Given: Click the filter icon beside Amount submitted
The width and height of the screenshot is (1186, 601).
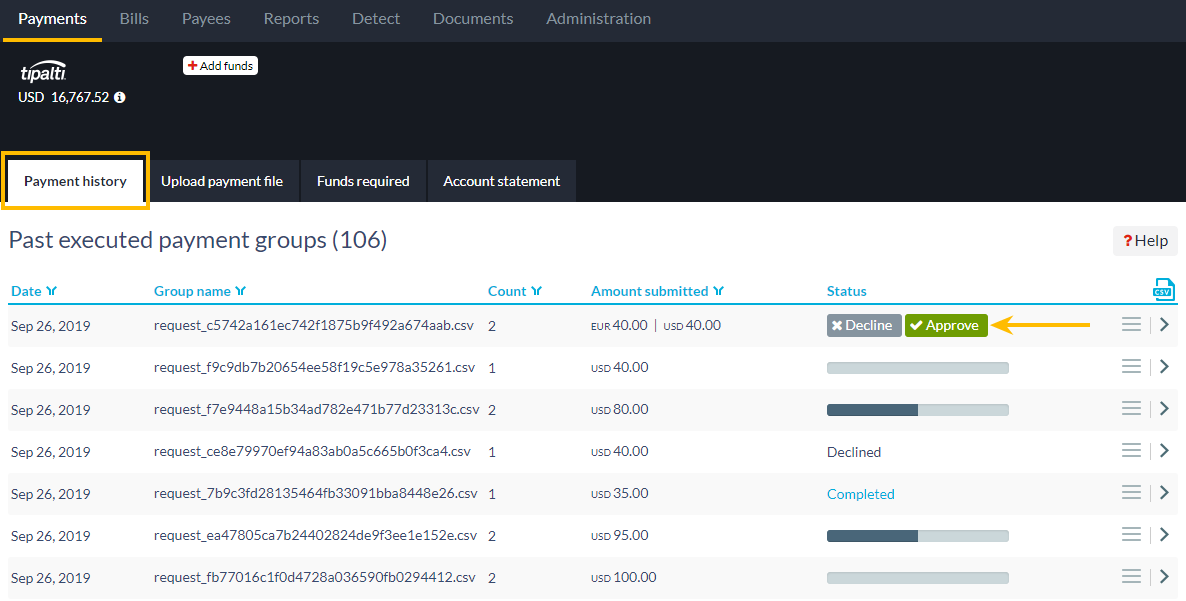Looking at the screenshot, I should 718,292.
